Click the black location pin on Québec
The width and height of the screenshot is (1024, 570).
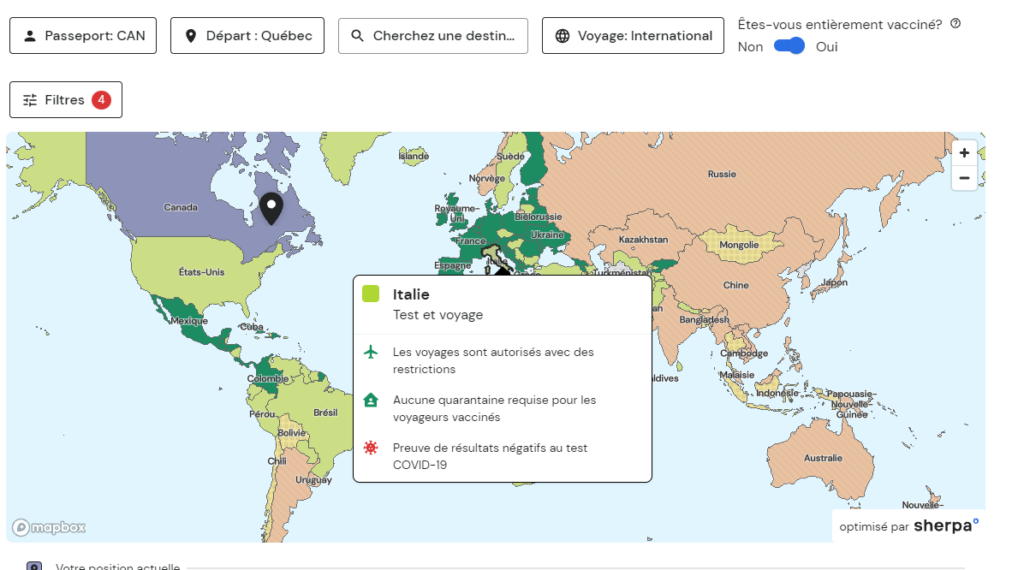point(271,207)
